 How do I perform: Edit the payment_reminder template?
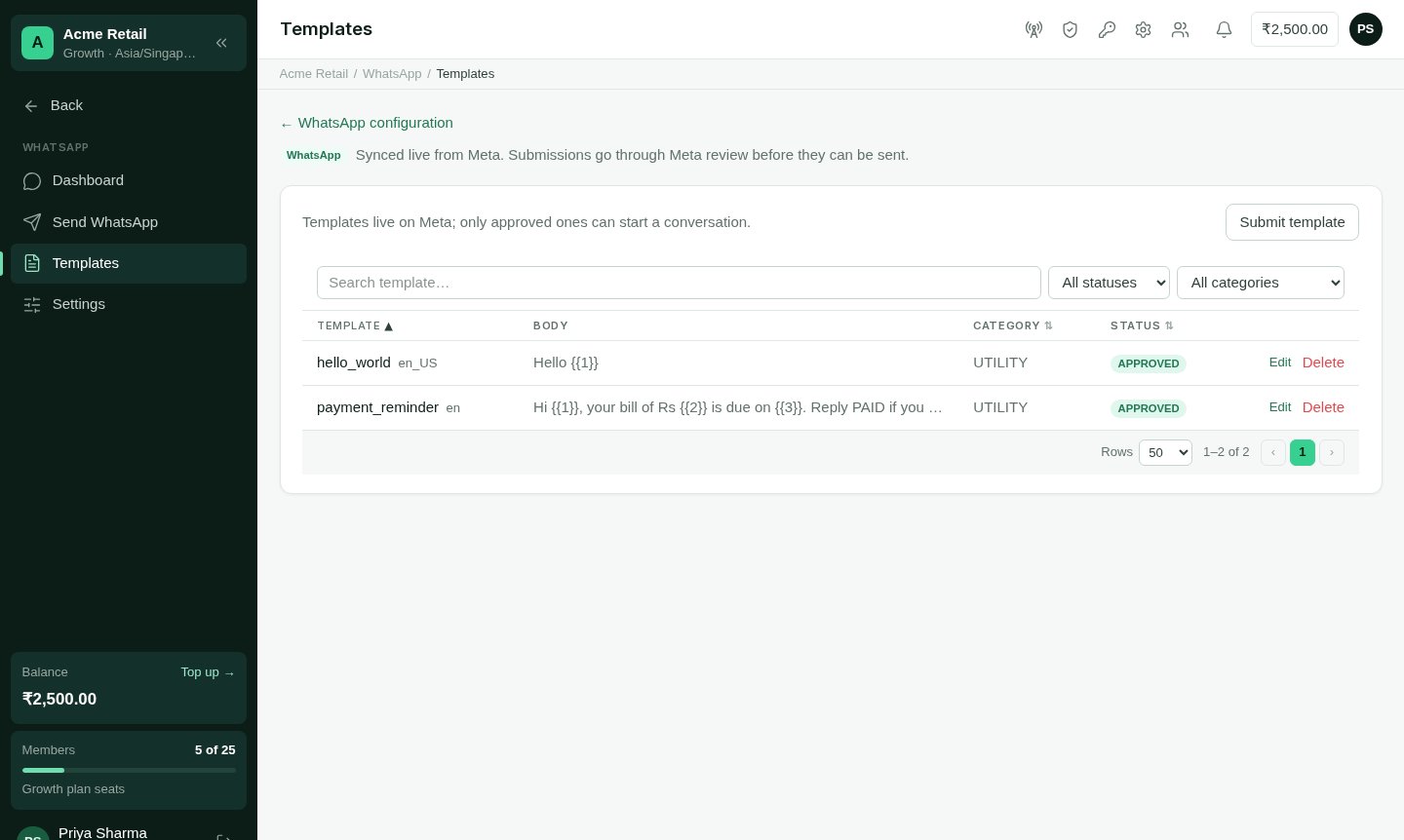pos(1280,407)
